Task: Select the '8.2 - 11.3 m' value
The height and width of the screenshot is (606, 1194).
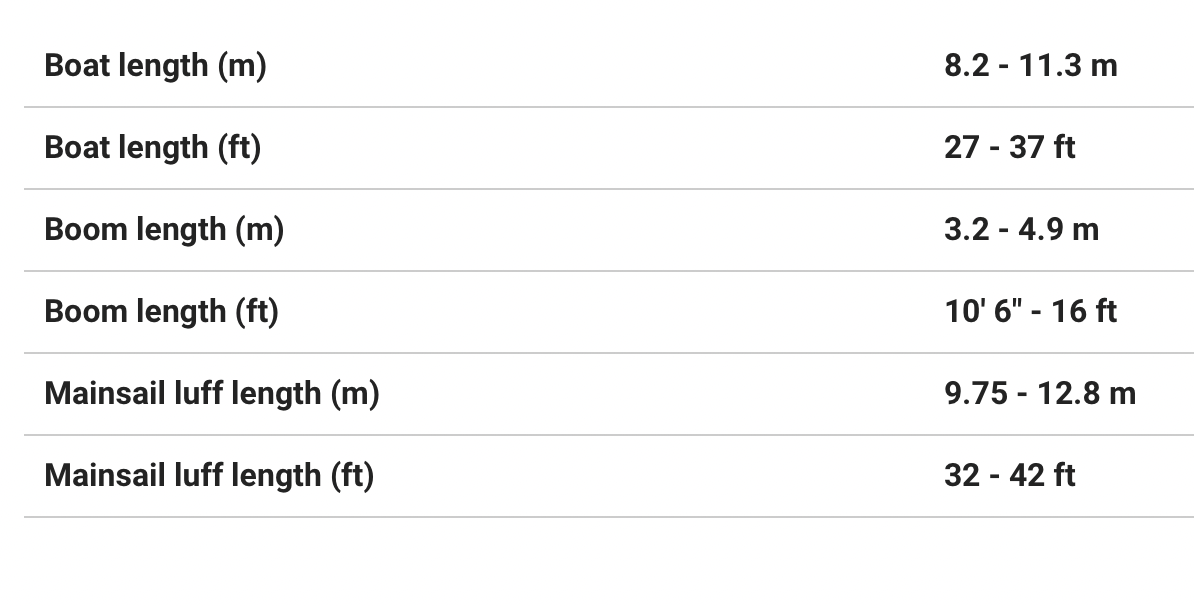Action: pos(1030,66)
